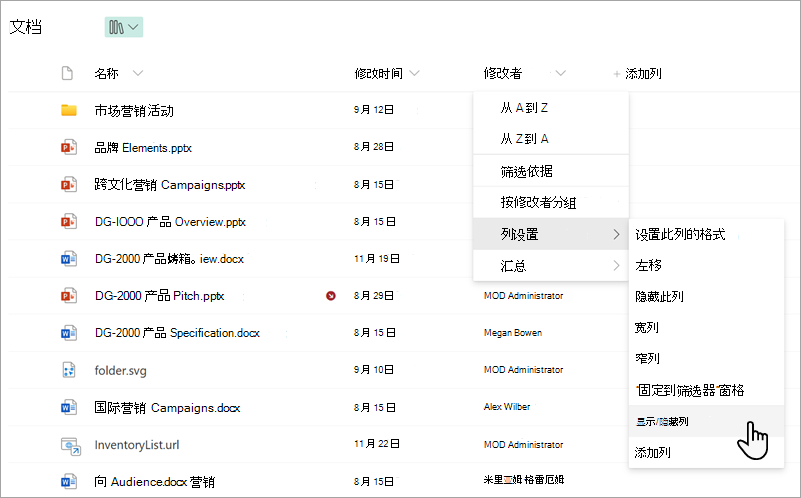Click 9月 10日 date for folder.svg
The width and height of the screenshot is (801, 498).
[x=373, y=369]
